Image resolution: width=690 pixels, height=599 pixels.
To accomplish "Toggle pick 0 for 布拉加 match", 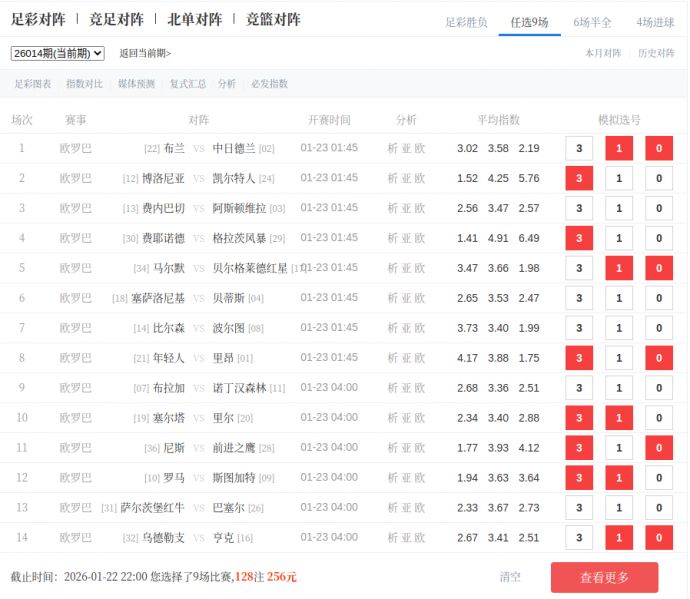I will [x=658, y=388].
